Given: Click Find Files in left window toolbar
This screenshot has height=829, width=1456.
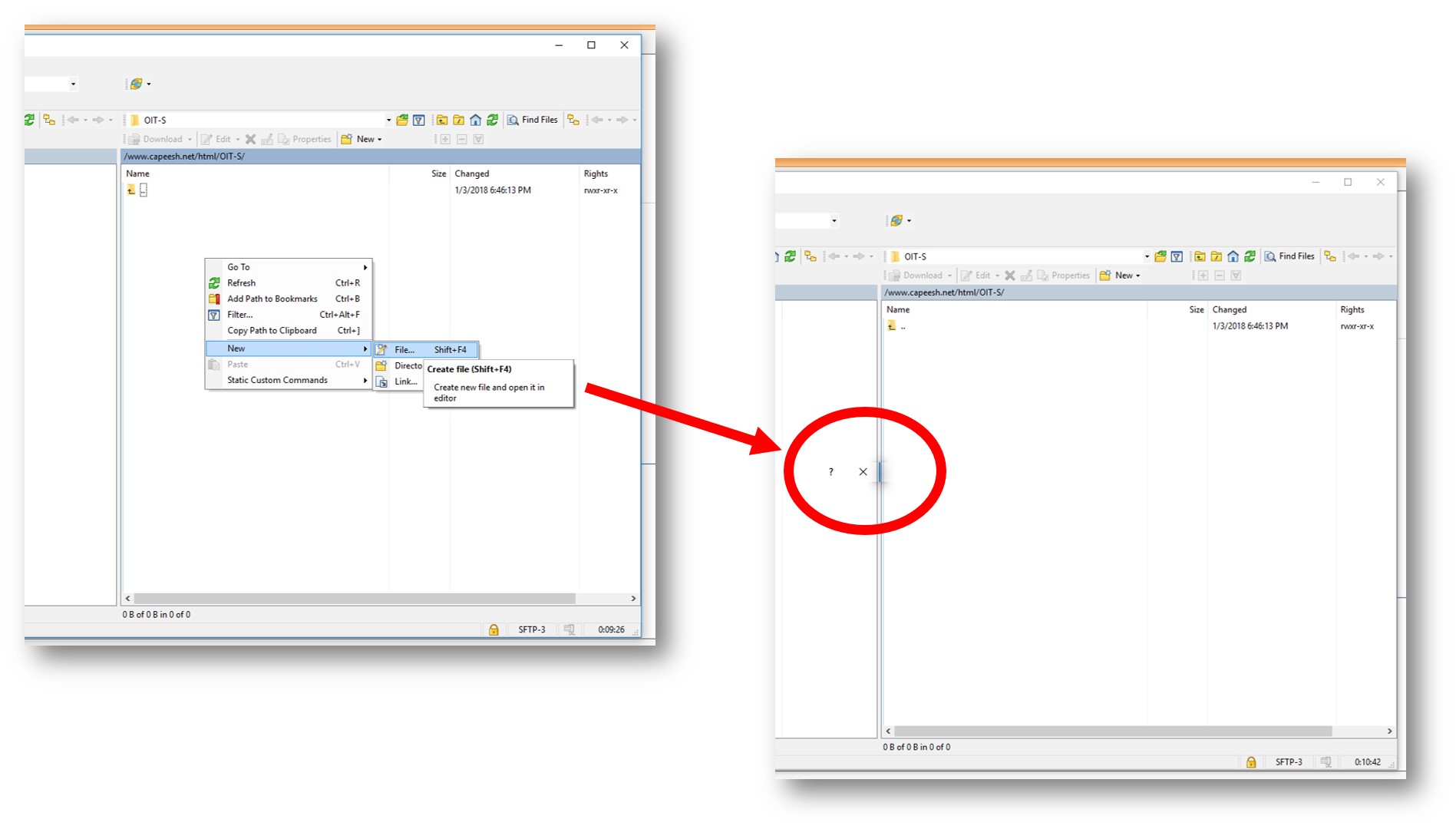Looking at the screenshot, I should pyautogui.click(x=533, y=120).
